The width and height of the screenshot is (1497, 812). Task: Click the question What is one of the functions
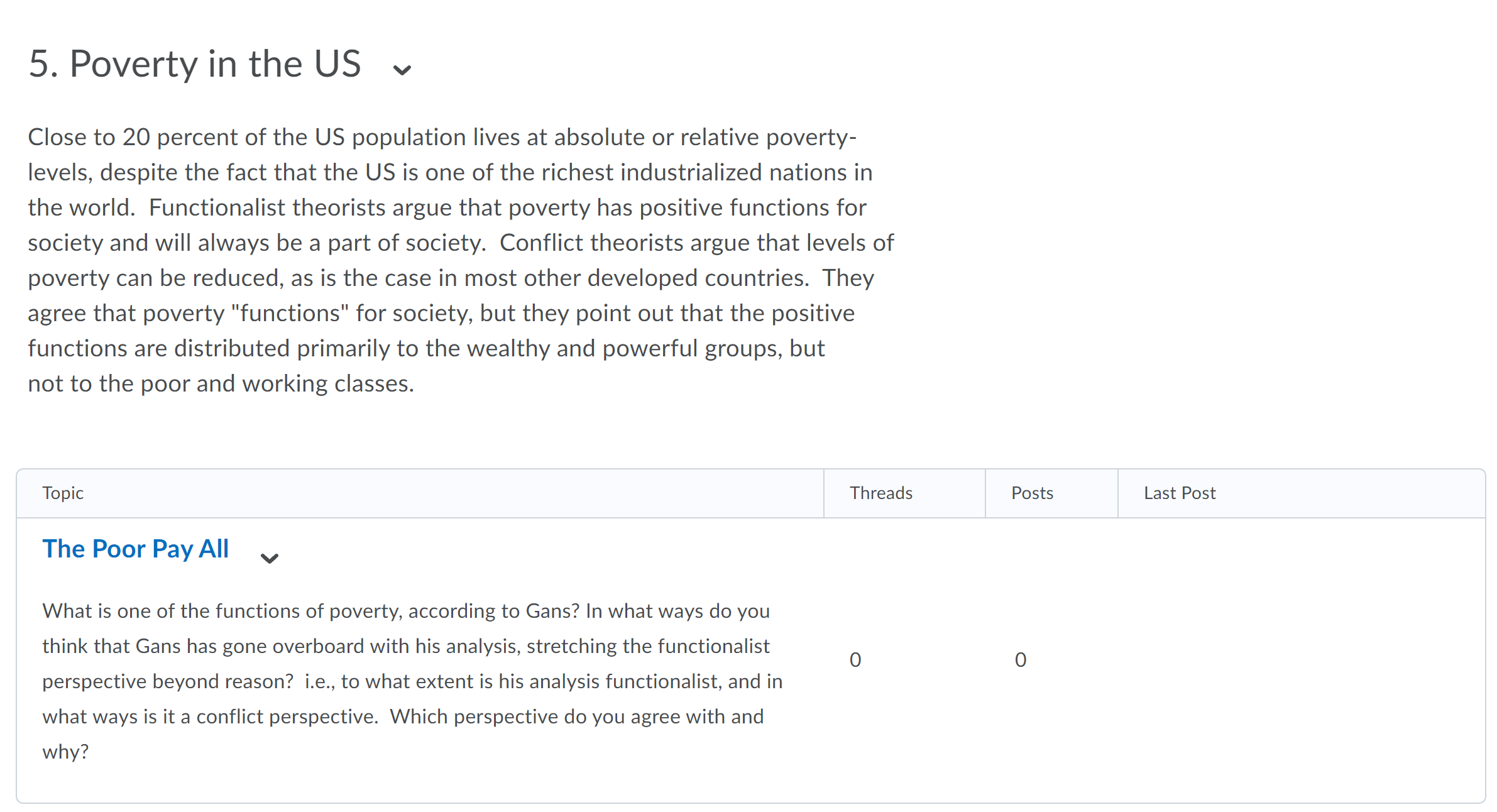[310, 611]
